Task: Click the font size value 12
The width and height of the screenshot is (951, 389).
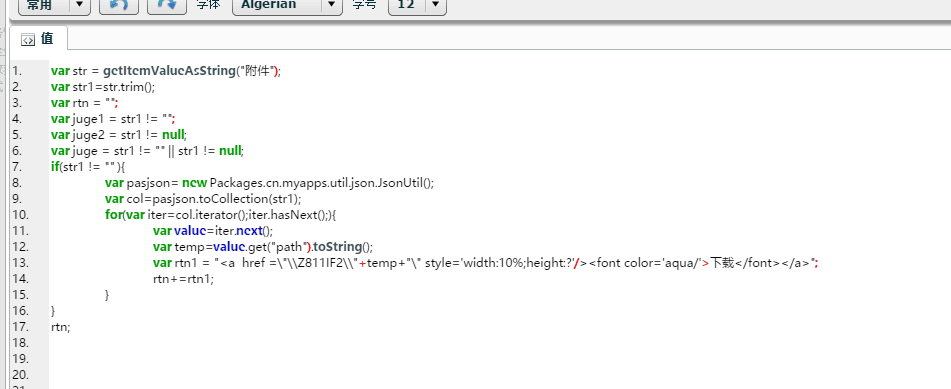Action: [x=407, y=5]
